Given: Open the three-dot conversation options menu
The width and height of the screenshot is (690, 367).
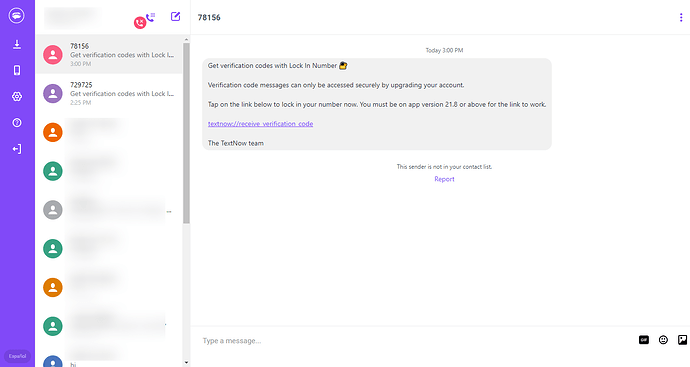Looking at the screenshot, I should [681, 18].
